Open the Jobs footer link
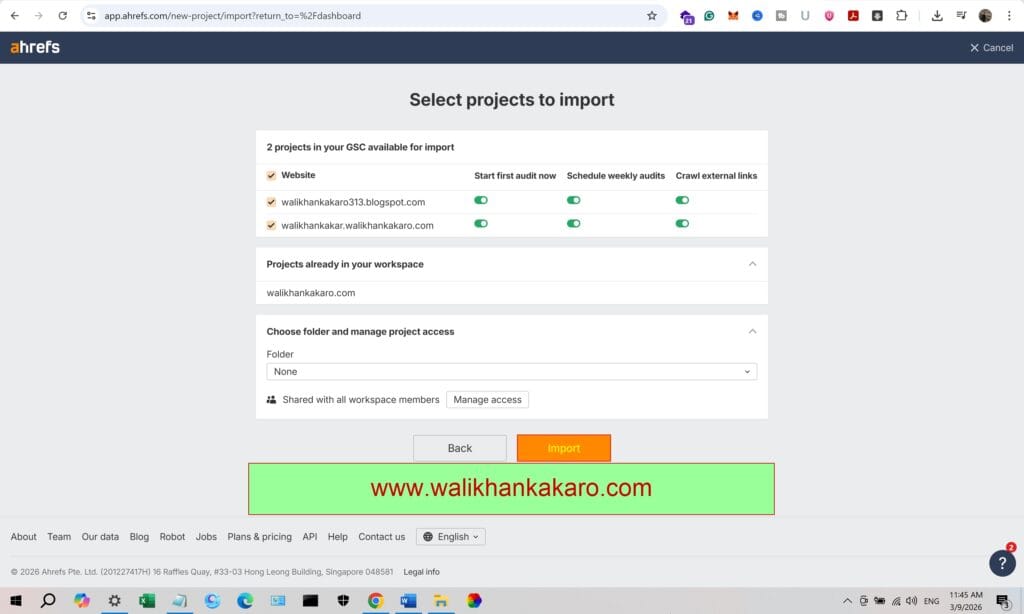Screen dimensions: 1024x614 coord(206,536)
